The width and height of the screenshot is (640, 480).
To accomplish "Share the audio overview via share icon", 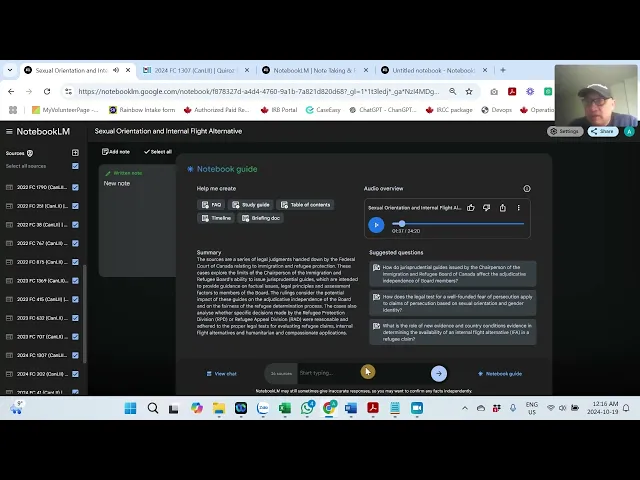I will (x=502, y=208).
